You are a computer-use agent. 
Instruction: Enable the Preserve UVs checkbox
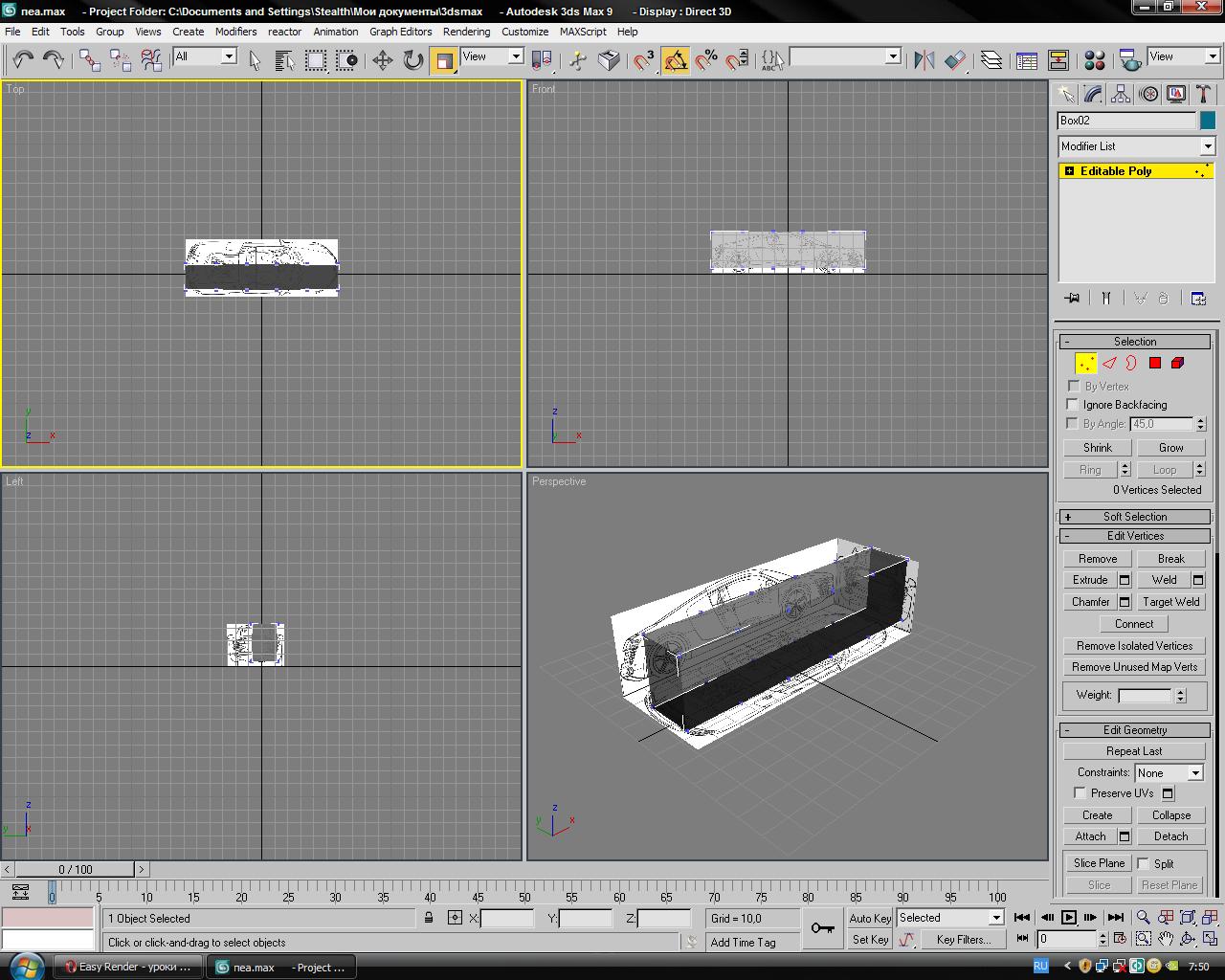(x=1080, y=793)
